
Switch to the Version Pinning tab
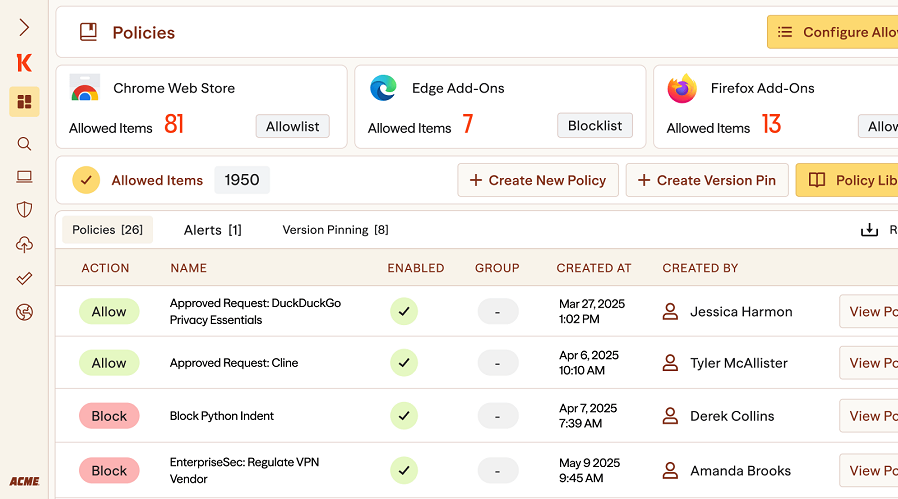pos(335,230)
